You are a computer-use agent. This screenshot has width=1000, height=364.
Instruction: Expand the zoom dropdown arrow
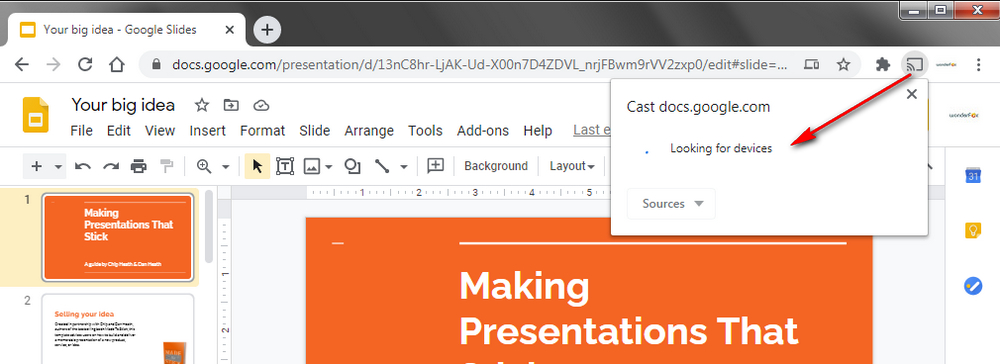225,167
